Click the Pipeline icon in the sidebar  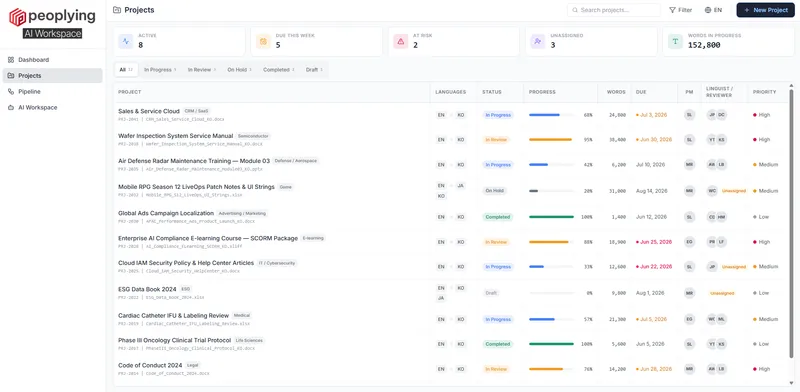coord(11,91)
